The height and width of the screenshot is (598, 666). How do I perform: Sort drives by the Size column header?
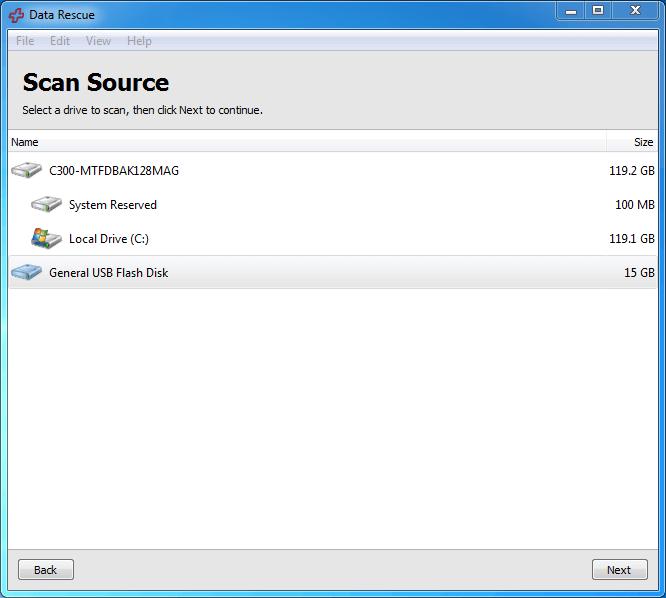[632, 142]
